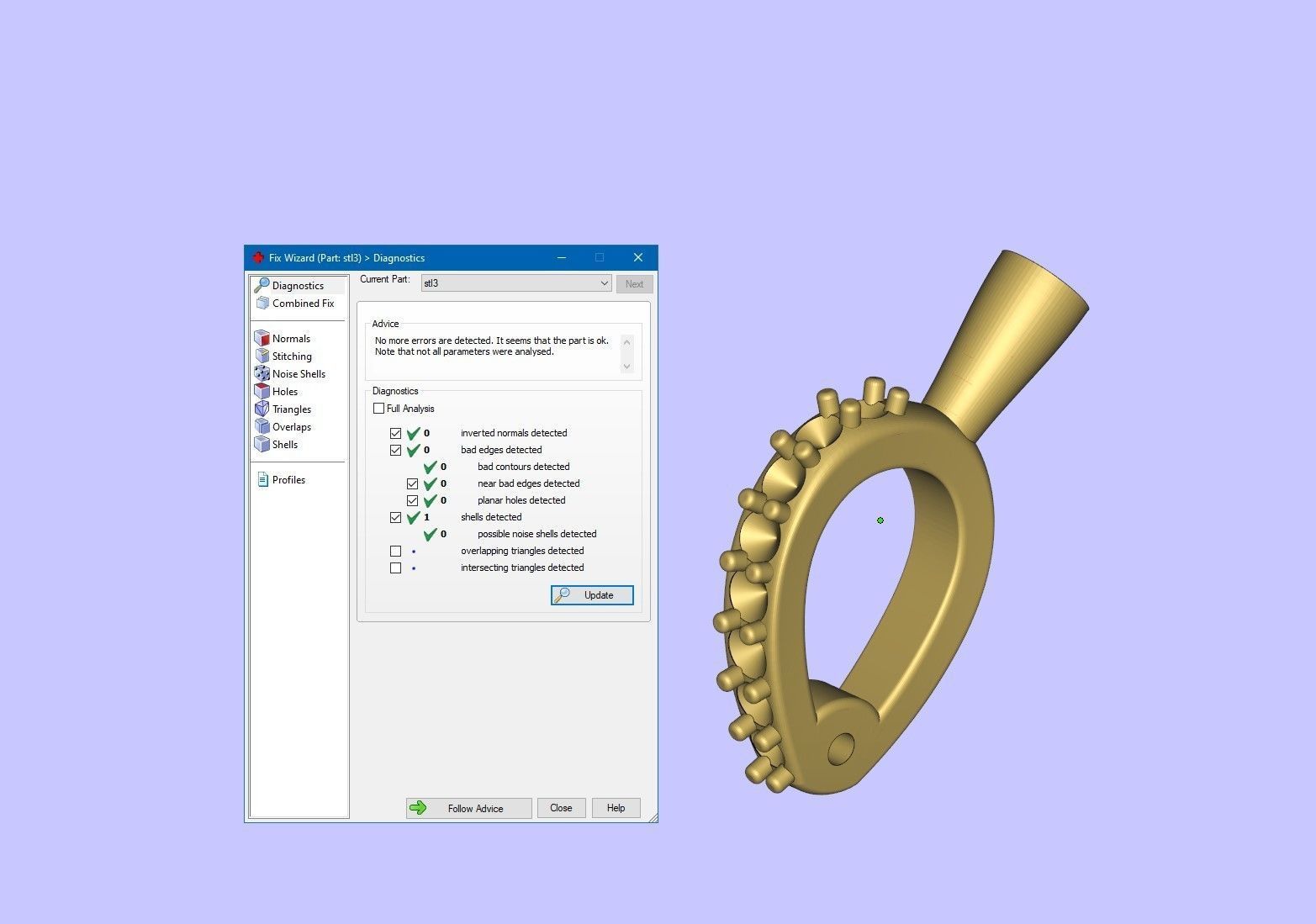Image resolution: width=1316 pixels, height=924 pixels.
Task: Click green checkmark beside bad contours detected
Action: (430, 467)
